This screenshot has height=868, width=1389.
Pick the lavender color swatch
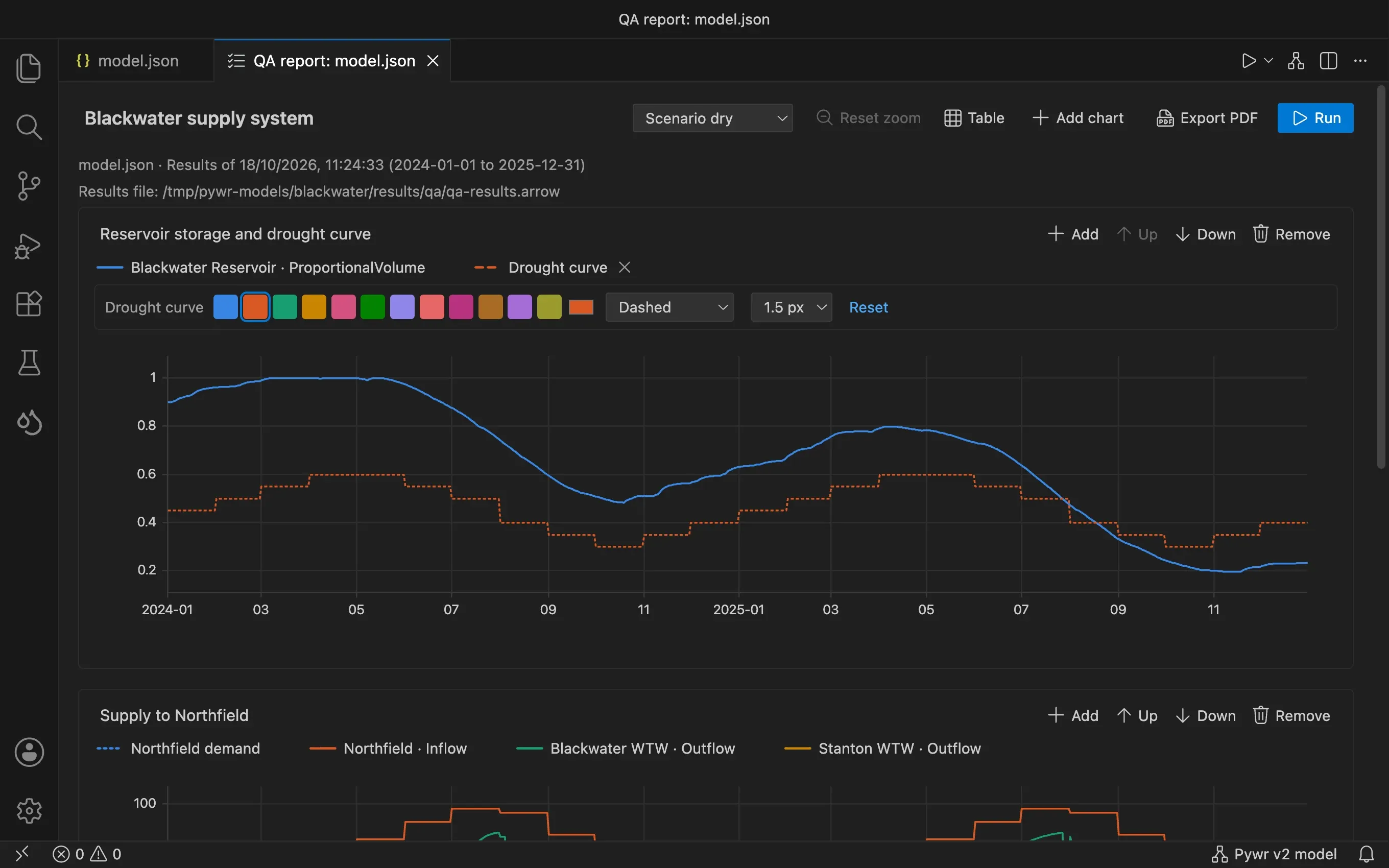coord(402,307)
